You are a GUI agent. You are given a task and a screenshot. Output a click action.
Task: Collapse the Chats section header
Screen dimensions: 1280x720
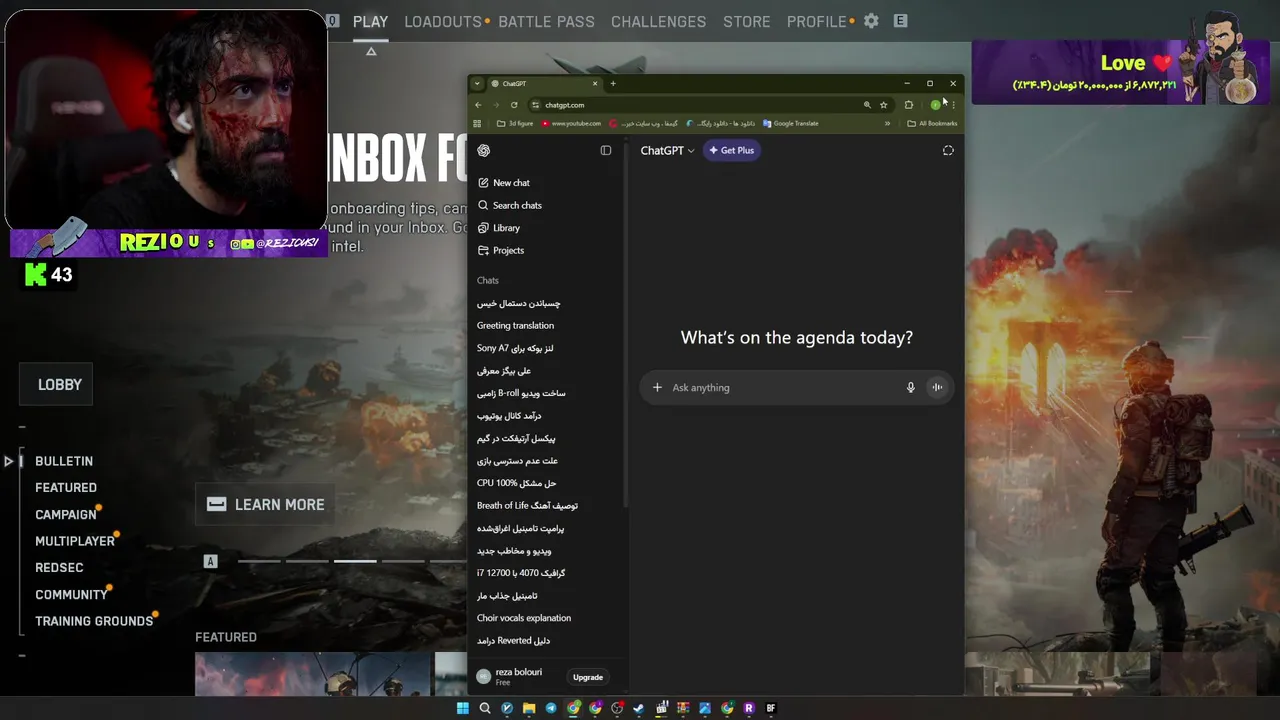pos(488,281)
